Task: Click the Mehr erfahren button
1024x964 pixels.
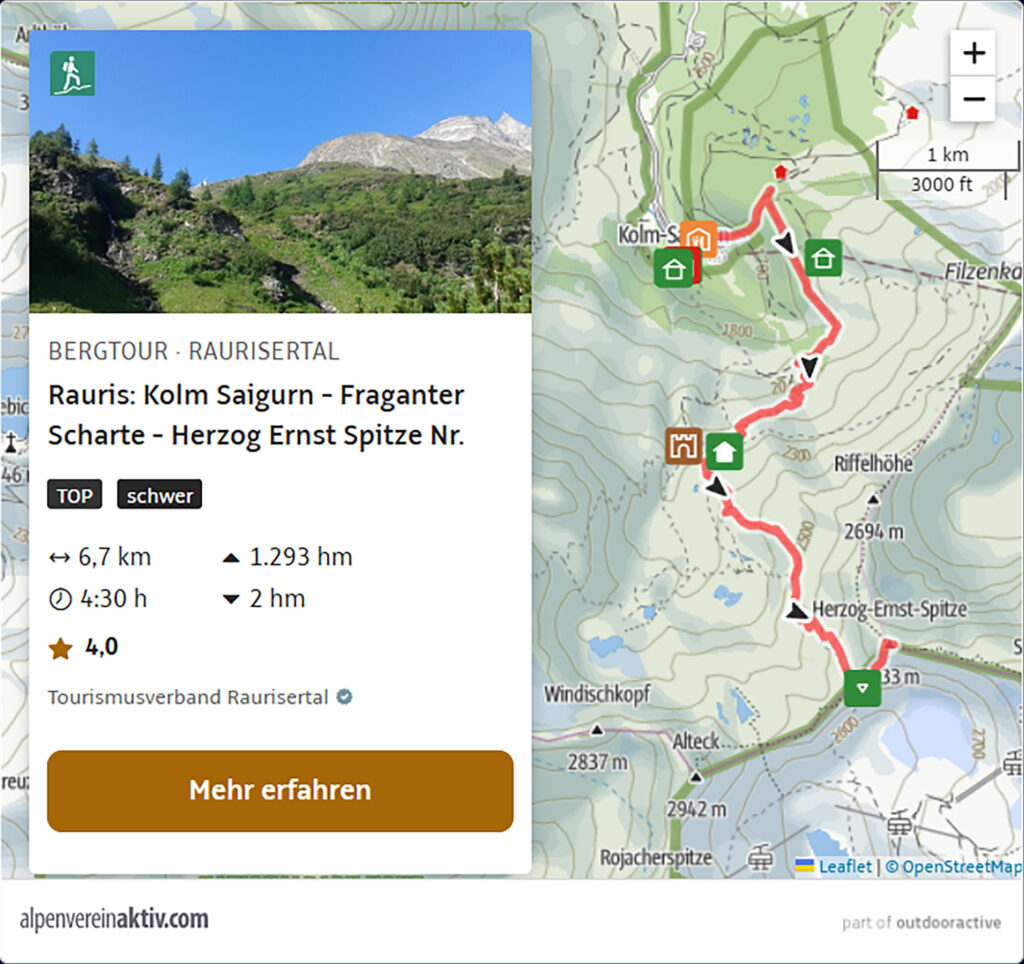Action: (280, 791)
